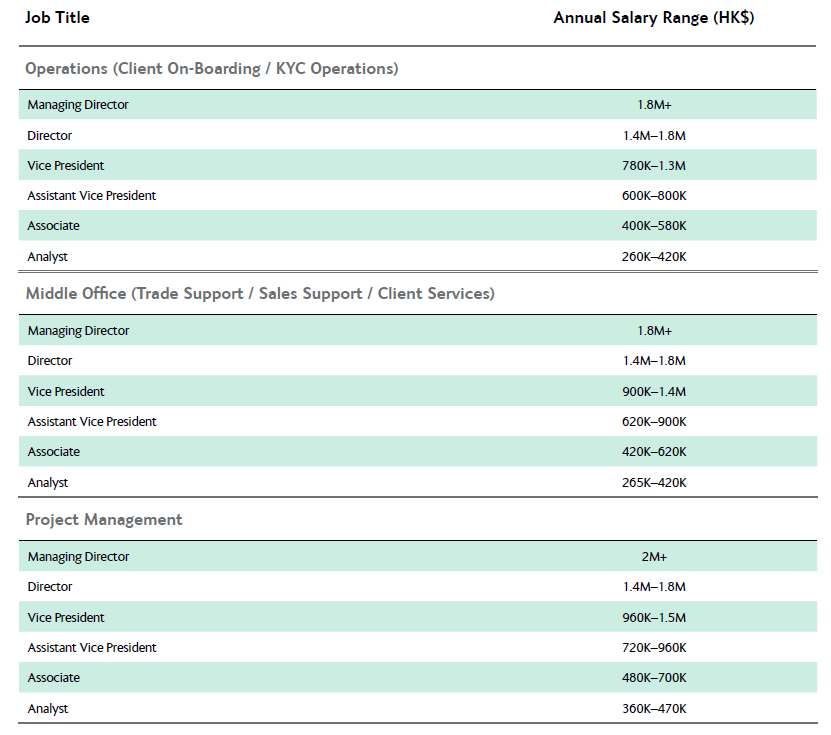
Task: Select the salary value "265K–420K"
Action: tap(654, 483)
